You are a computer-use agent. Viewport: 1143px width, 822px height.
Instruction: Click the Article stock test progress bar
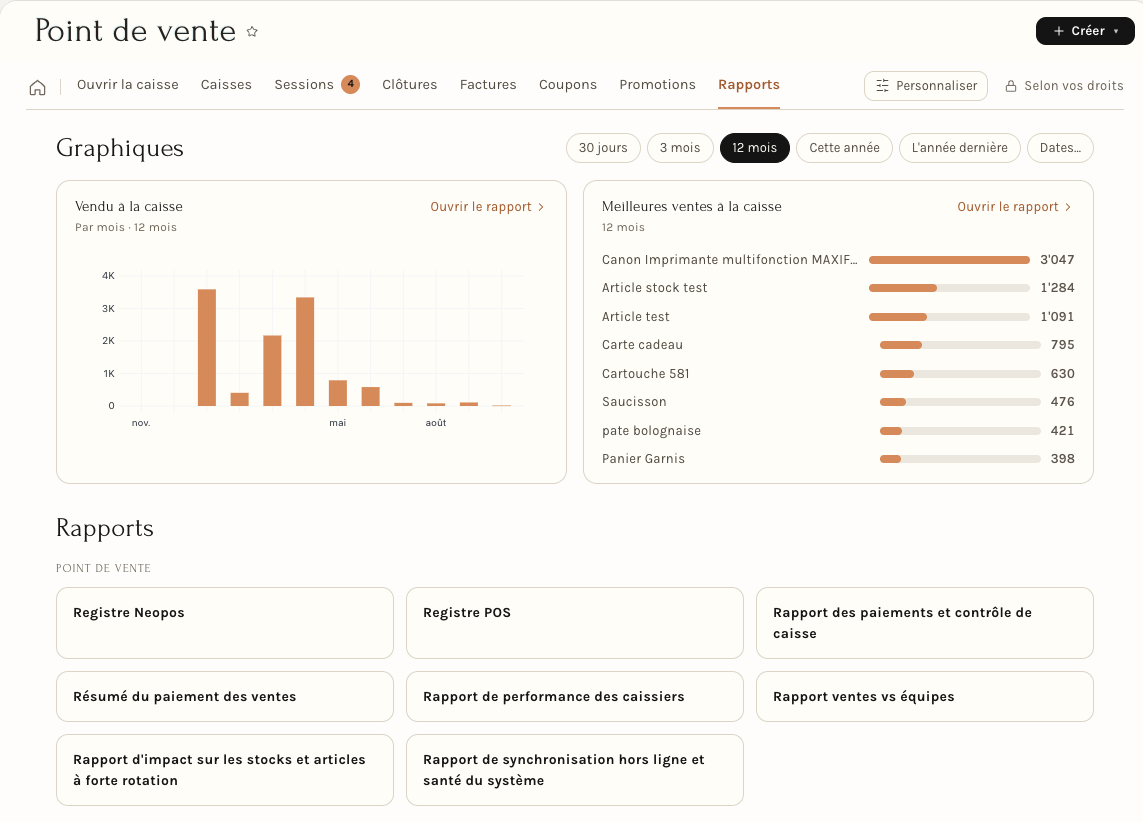[x=949, y=288]
